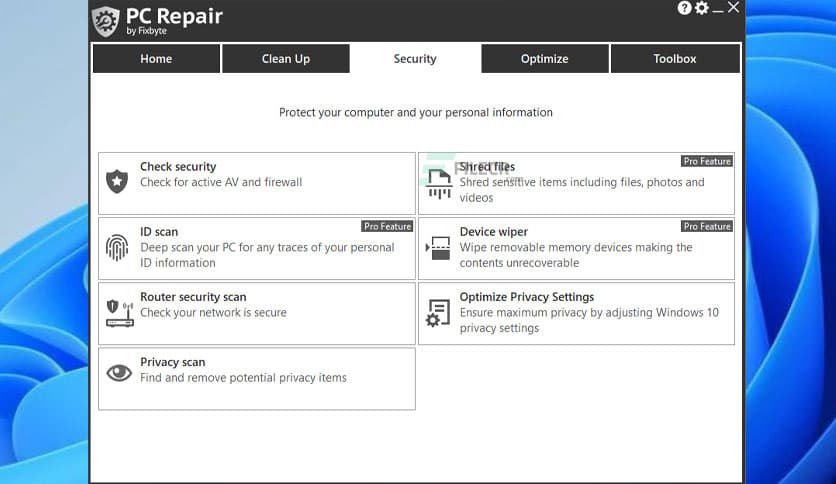Switch to the Clean Up tab
This screenshot has height=484, width=836.
pos(286,59)
